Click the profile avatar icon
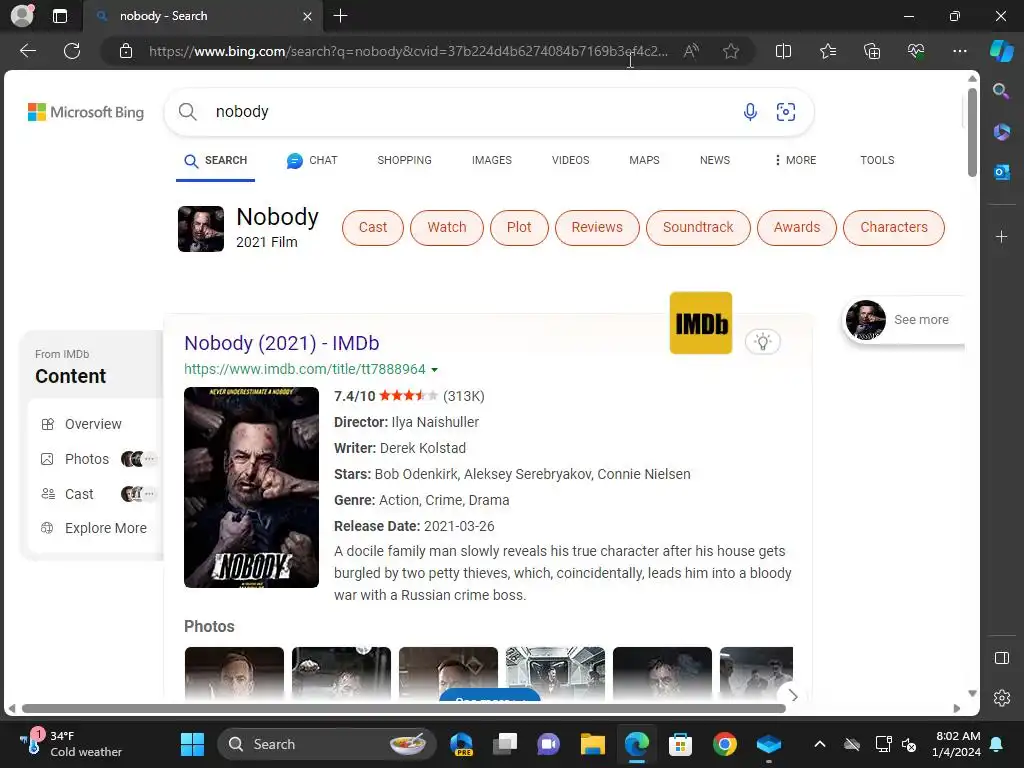1024x768 pixels. pyautogui.click(x=22, y=16)
